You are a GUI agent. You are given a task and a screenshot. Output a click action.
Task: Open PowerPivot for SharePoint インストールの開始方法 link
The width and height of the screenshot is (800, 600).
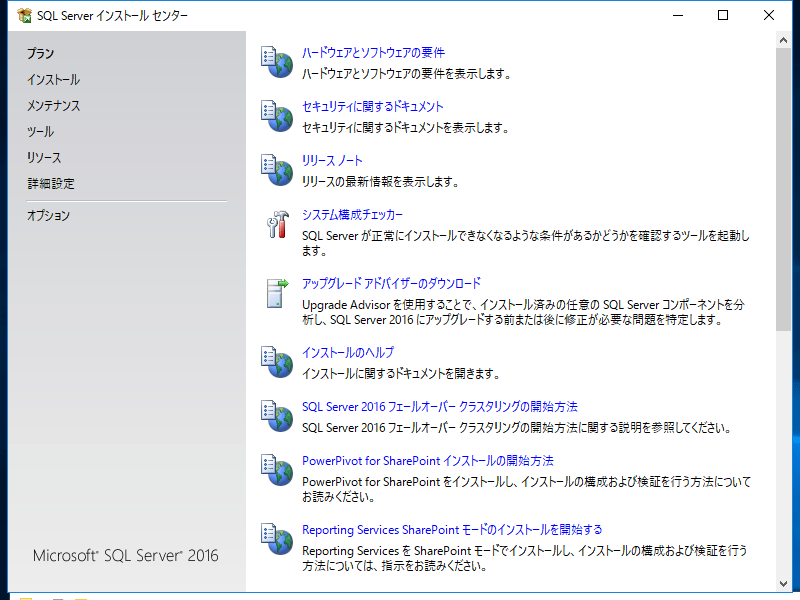(x=428, y=461)
